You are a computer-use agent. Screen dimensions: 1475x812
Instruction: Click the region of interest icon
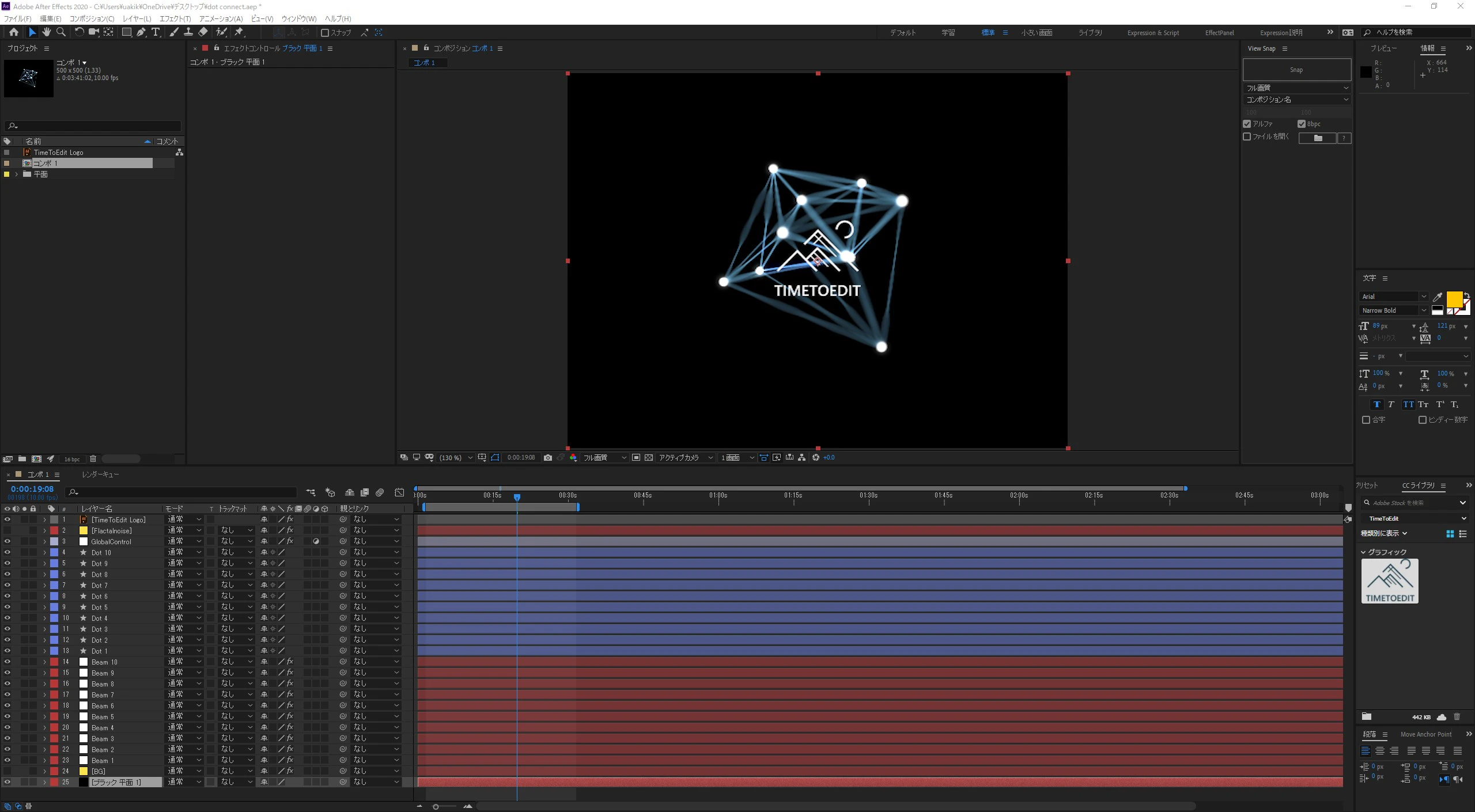(636, 458)
